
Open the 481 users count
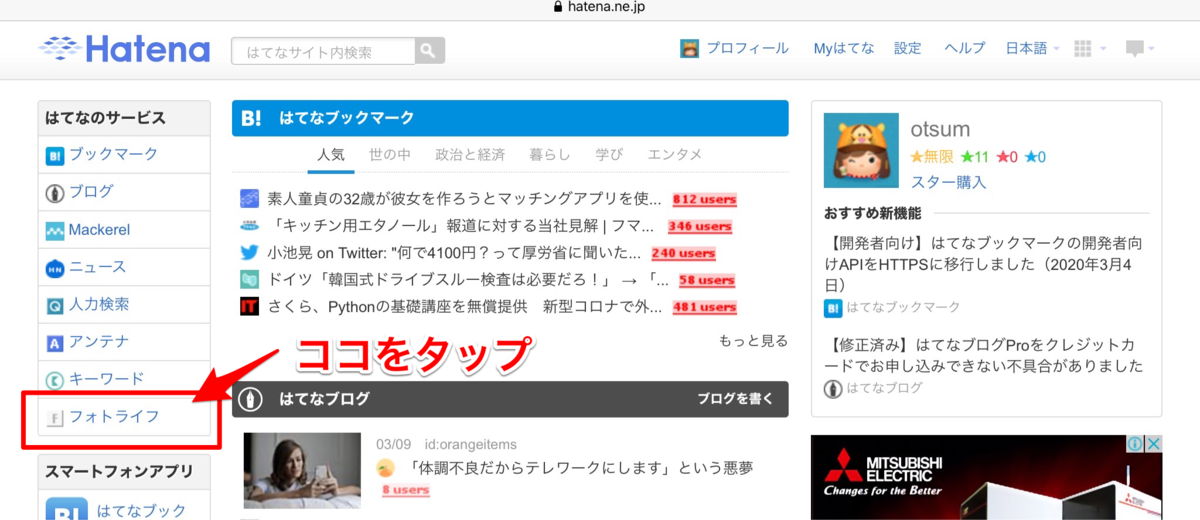(704, 307)
